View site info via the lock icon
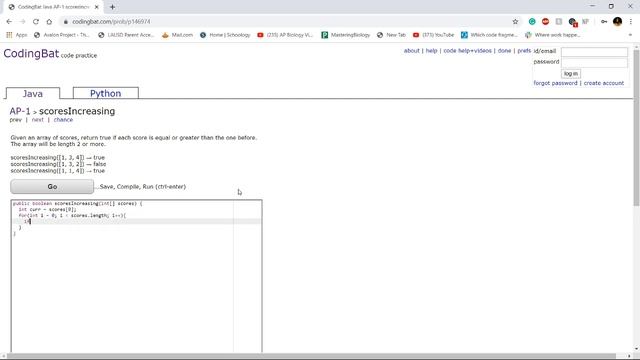640x360 pixels. [x=65, y=22]
